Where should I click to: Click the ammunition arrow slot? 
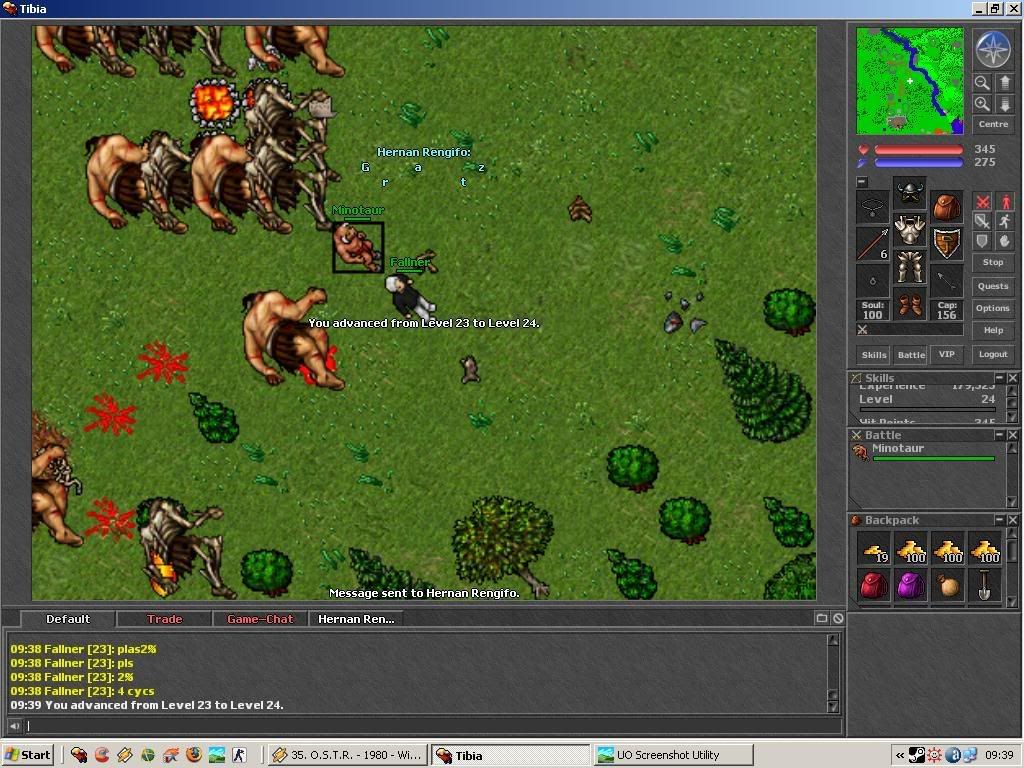click(x=946, y=281)
